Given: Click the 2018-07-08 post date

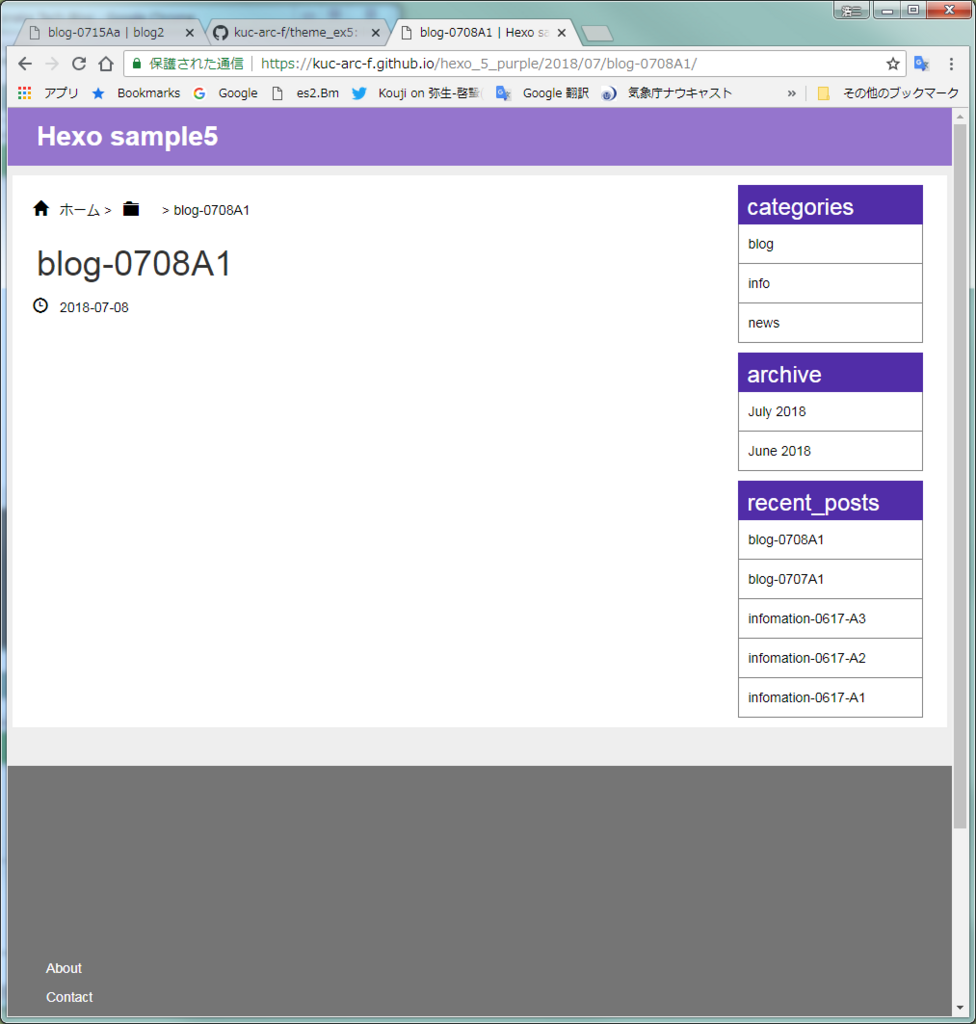Looking at the screenshot, I should point(94,307).
